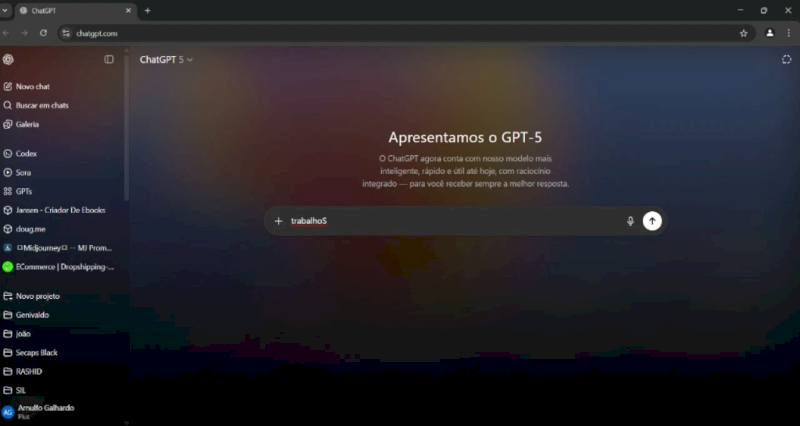Click the Plus plan label under username

pos(23,417)
